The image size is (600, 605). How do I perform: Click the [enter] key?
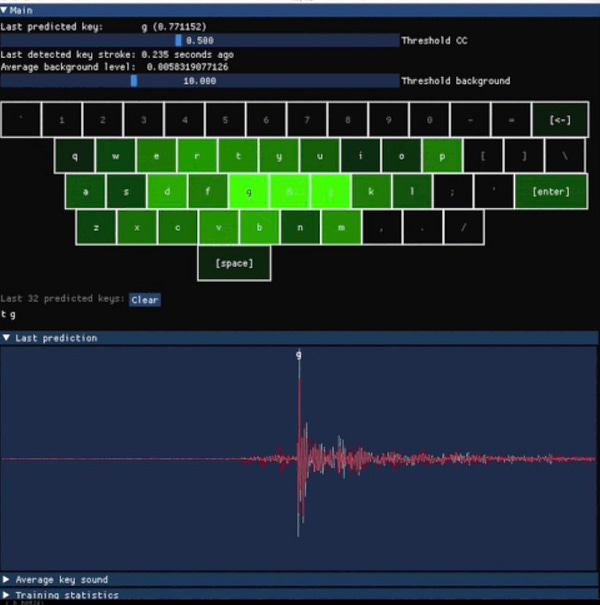(x=551, y=191)
